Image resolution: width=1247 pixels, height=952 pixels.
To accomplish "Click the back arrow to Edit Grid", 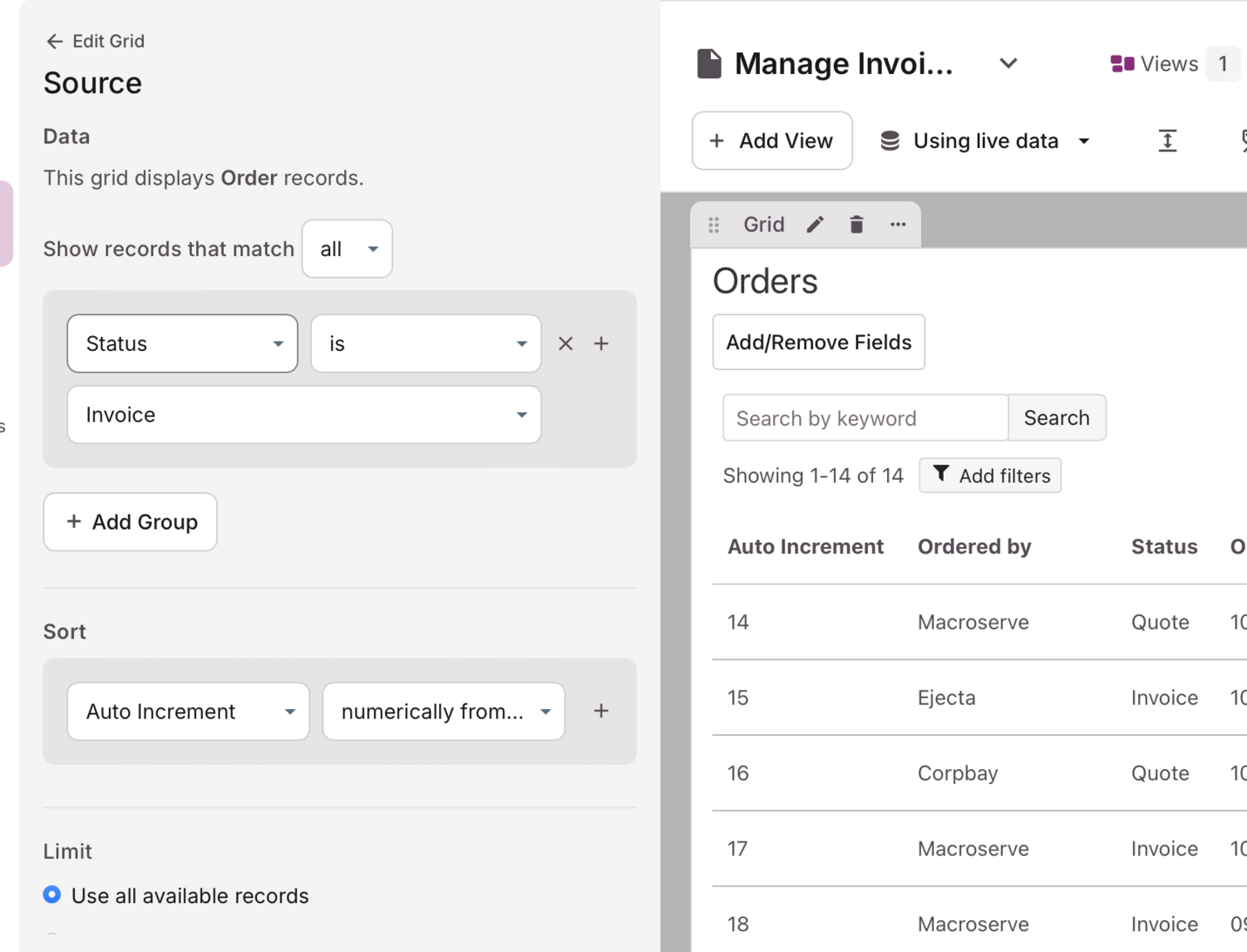I will (x=55, y=42).
